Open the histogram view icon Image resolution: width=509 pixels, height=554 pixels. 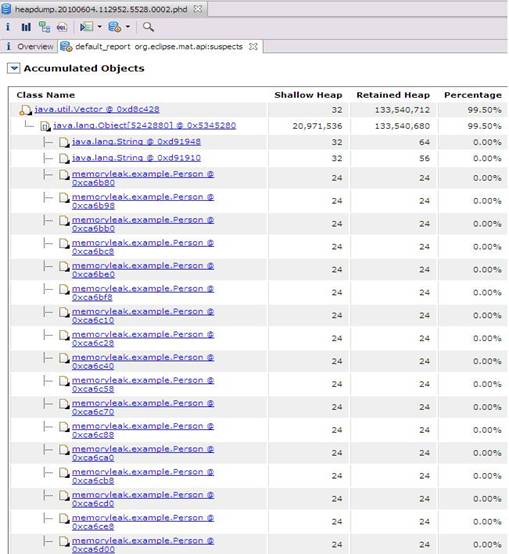(26, 27)
